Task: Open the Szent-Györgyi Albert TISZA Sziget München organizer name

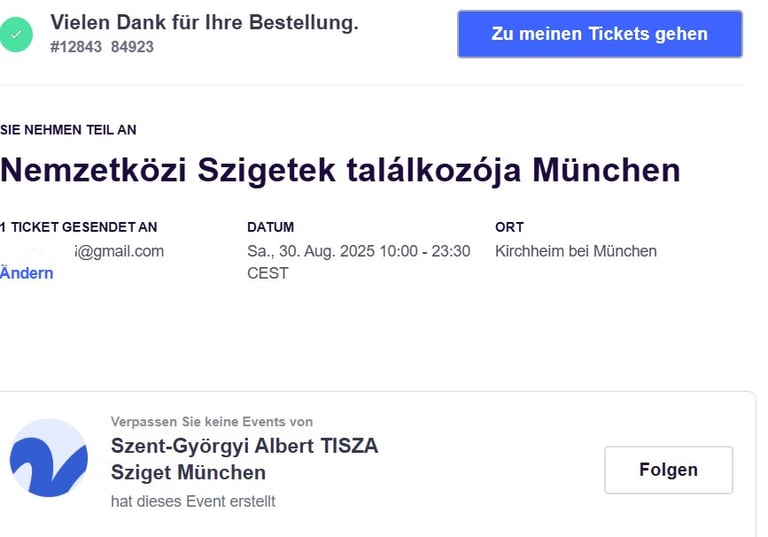Action: [244, 459]
